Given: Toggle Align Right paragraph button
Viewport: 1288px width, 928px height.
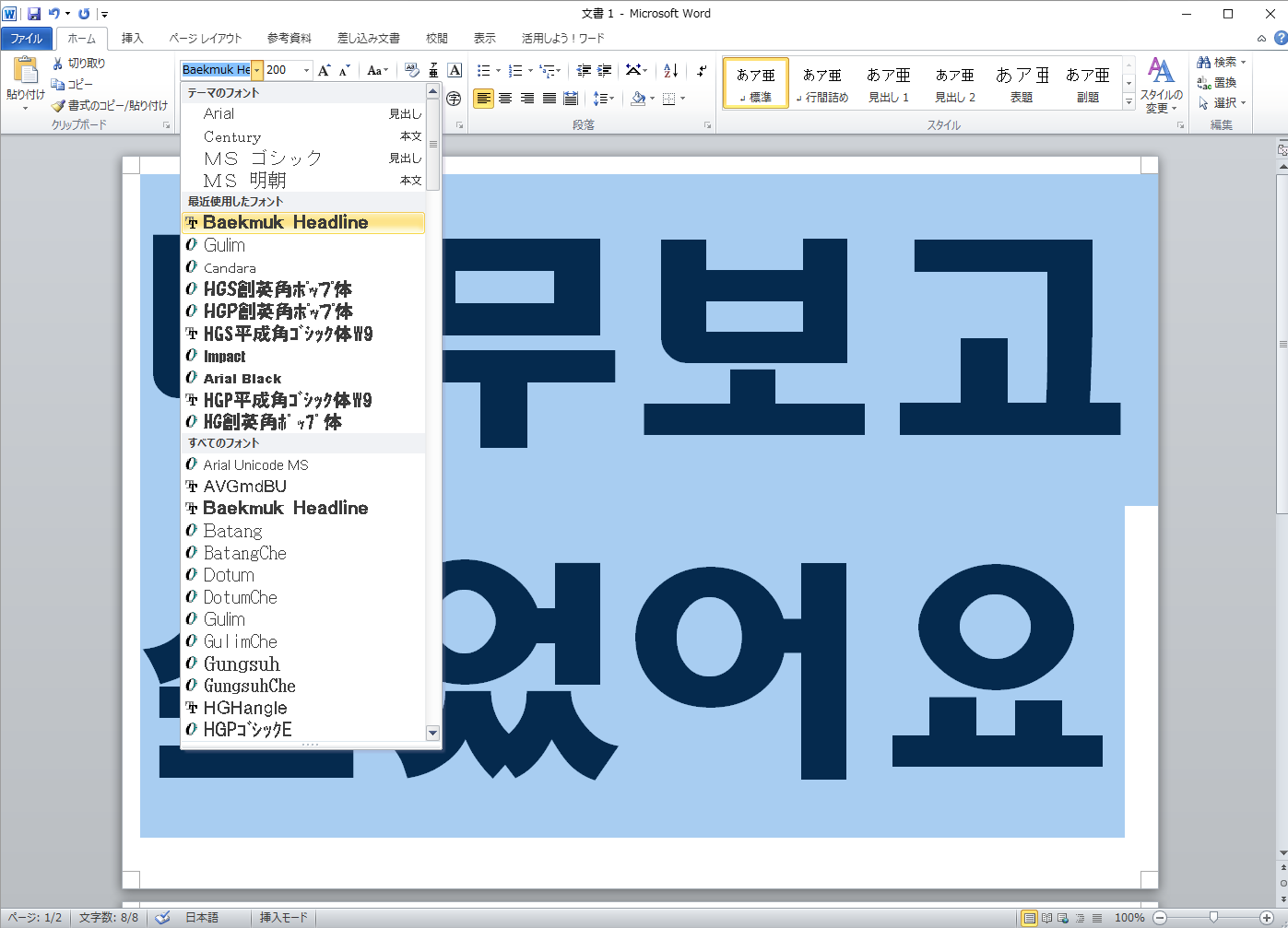Looking at the screenshot, I should [x=527, y=99].
